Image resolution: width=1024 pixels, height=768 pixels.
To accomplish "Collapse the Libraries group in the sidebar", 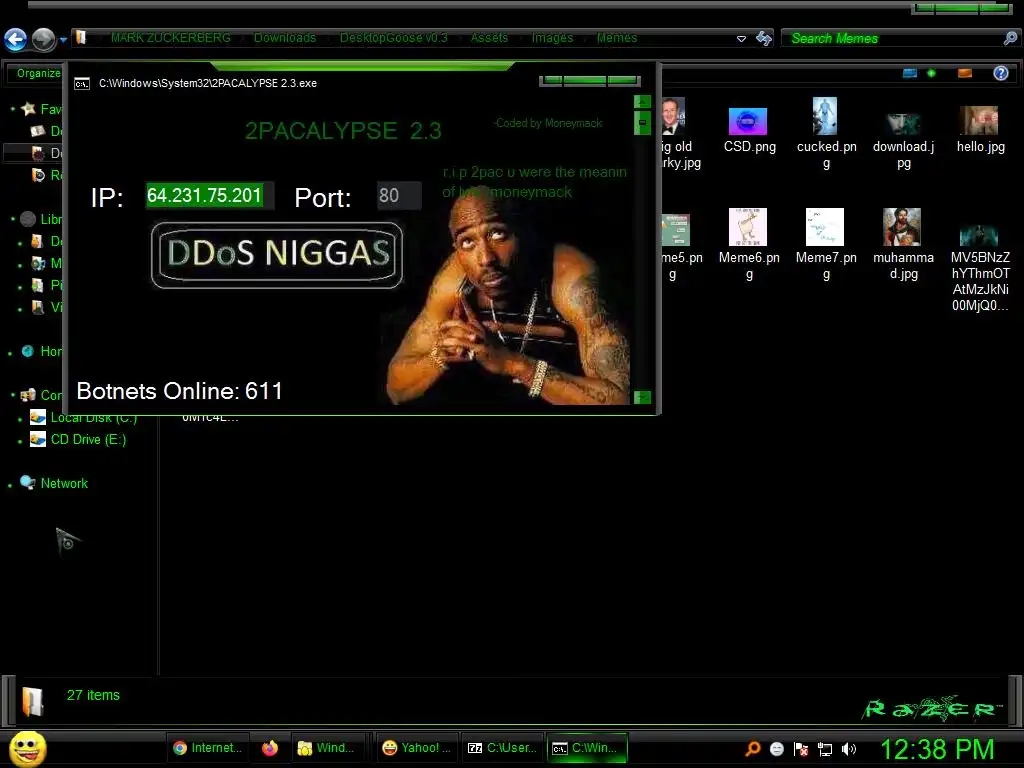I will (12, 219).
